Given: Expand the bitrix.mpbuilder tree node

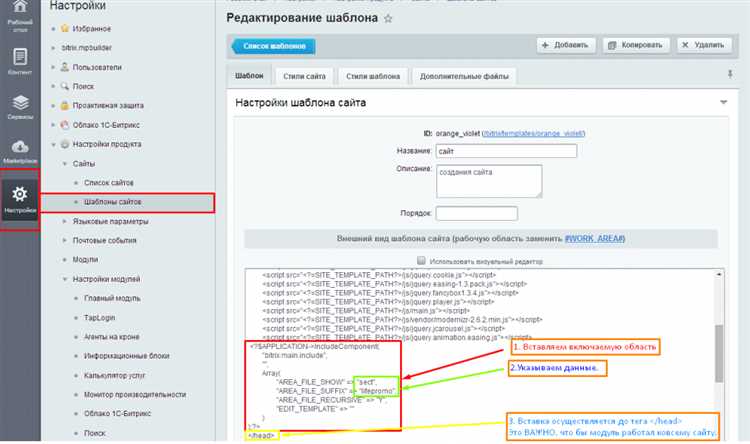Looking at the screenshot, I should (54, 48).
